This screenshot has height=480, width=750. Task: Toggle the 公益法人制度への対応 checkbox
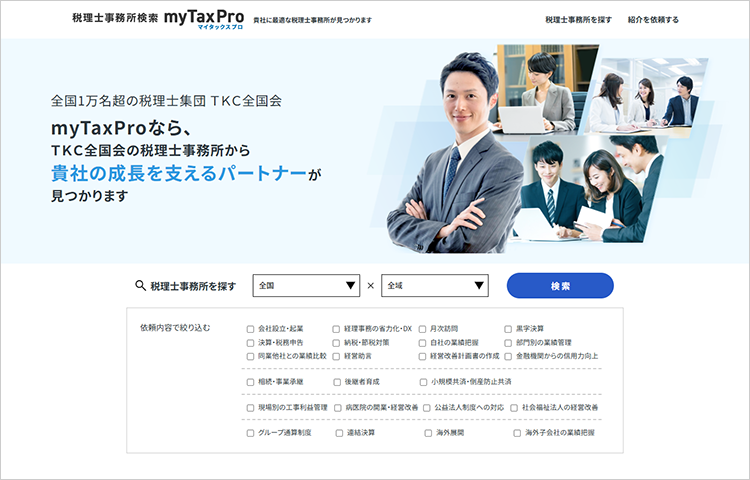click(x=427, y=408)
